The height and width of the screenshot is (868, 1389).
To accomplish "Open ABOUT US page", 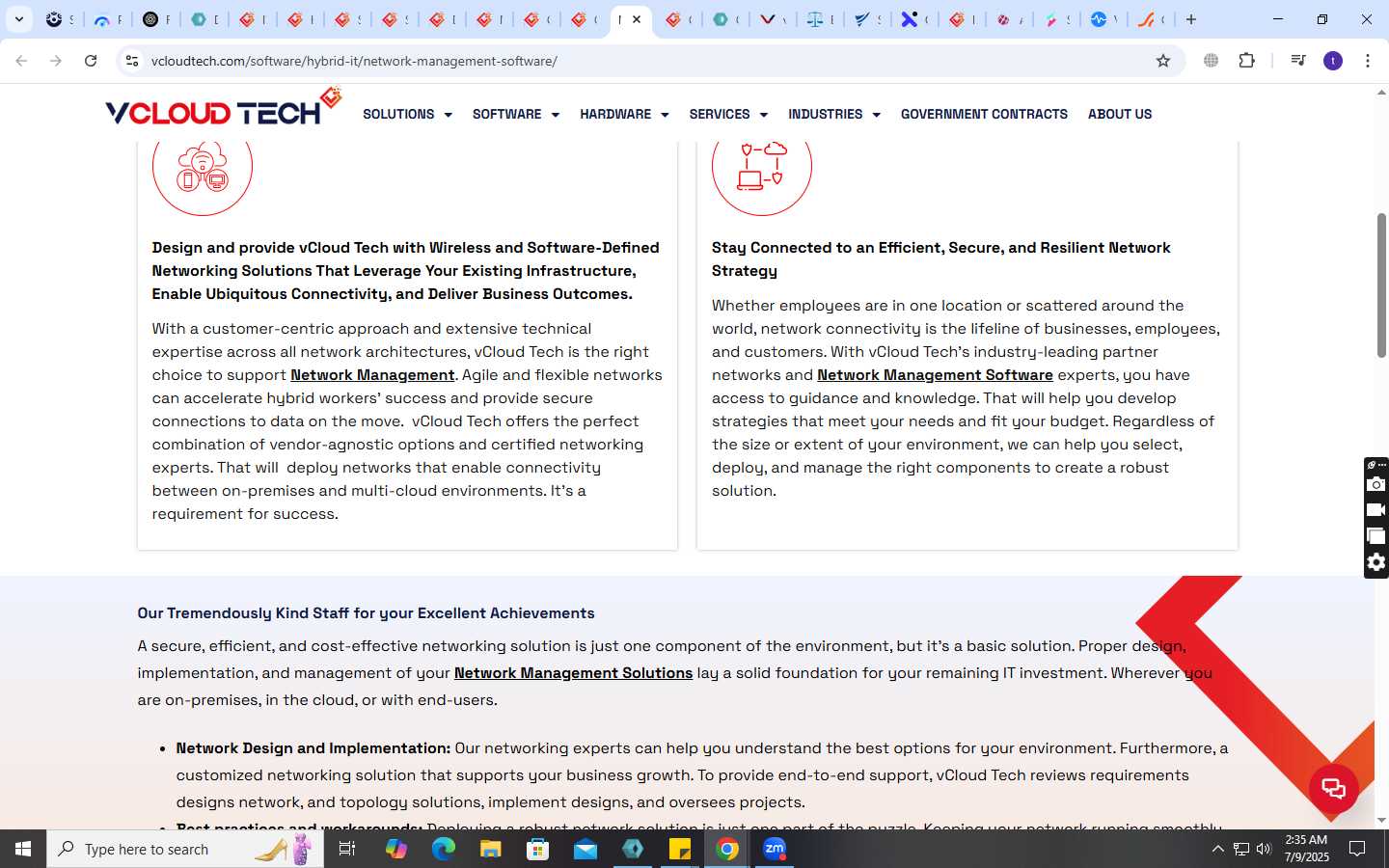I will point(1120,114).
